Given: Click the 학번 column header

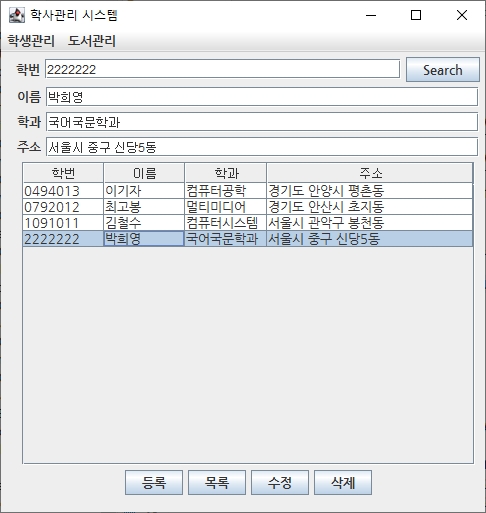Looking at the screenshot, I should click(63, 173).
